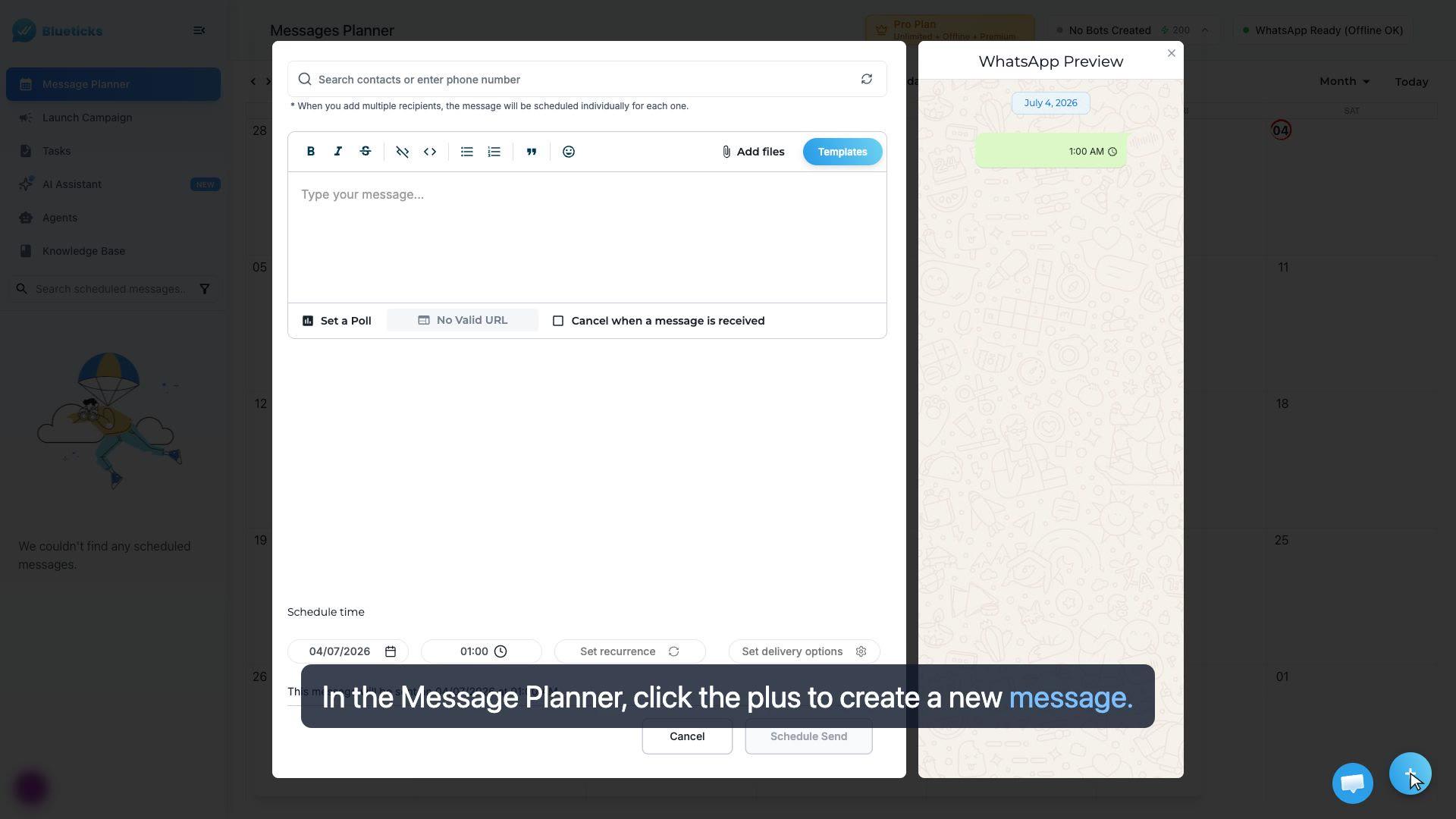Jump to Today in calendar
Image resolution: width=1456 pixels, height=819 pixels.
1411,81
